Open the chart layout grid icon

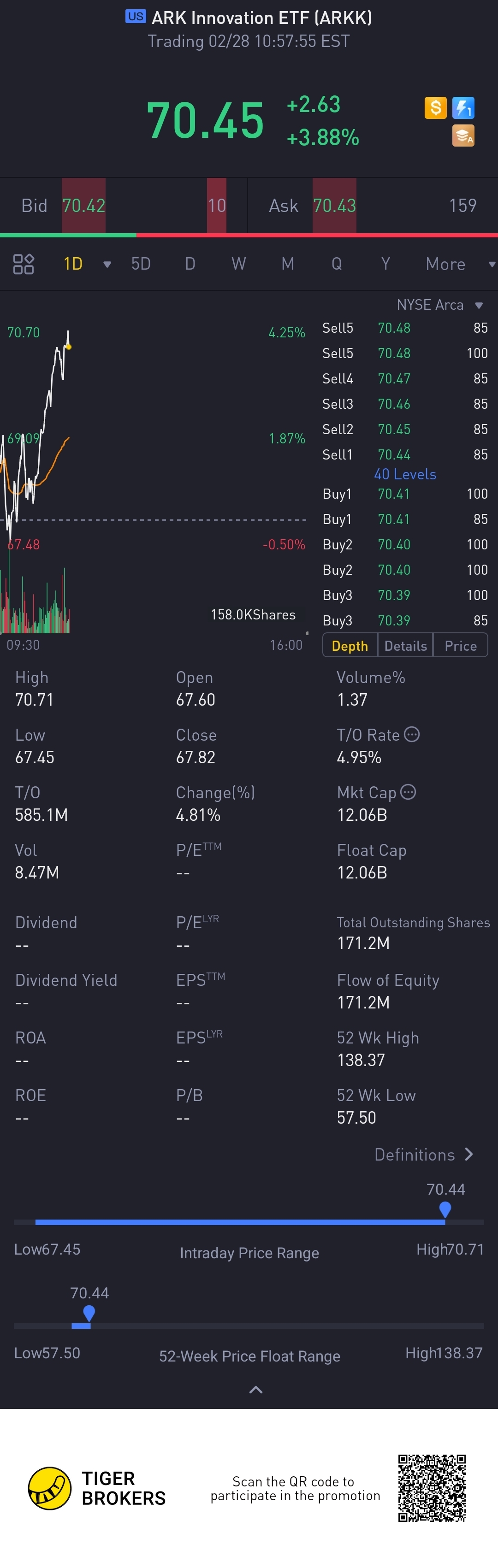click(23, 264)
